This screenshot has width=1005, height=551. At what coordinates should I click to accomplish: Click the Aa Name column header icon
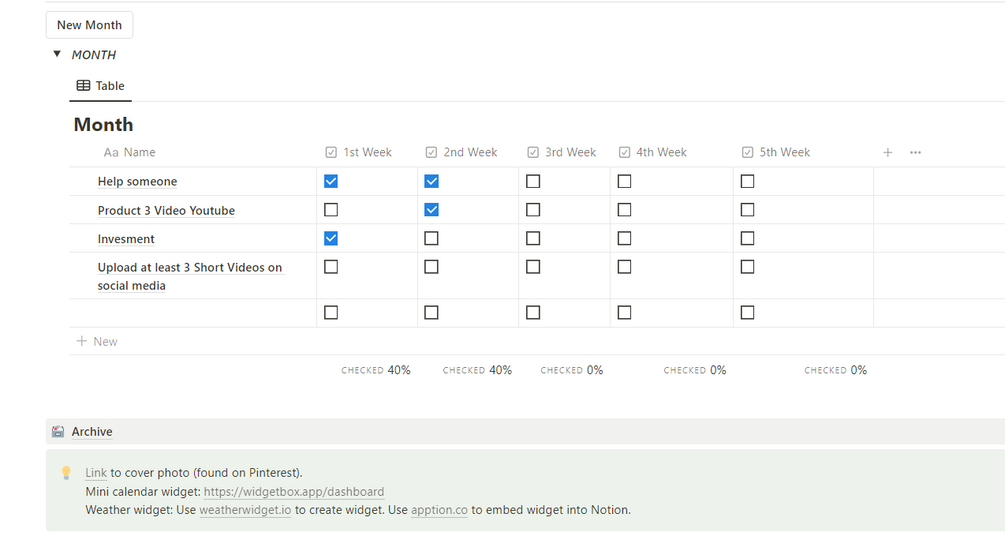point(111,153)
